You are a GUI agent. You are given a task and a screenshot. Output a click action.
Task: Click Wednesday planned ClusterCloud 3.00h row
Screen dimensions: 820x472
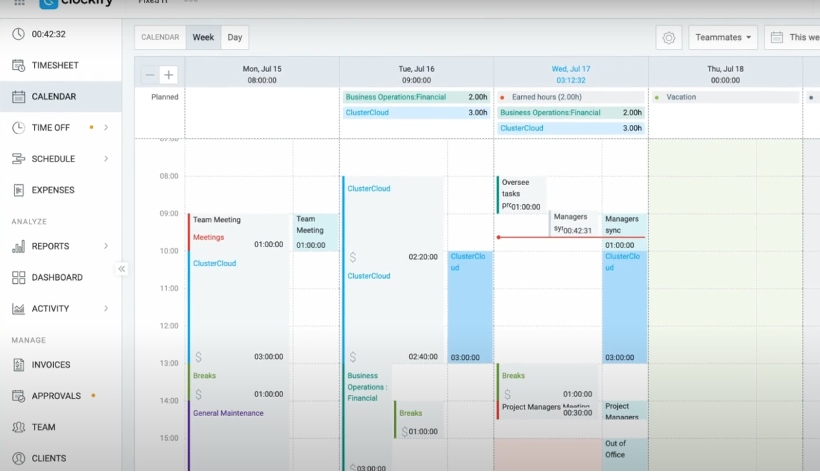coord(571,128)
